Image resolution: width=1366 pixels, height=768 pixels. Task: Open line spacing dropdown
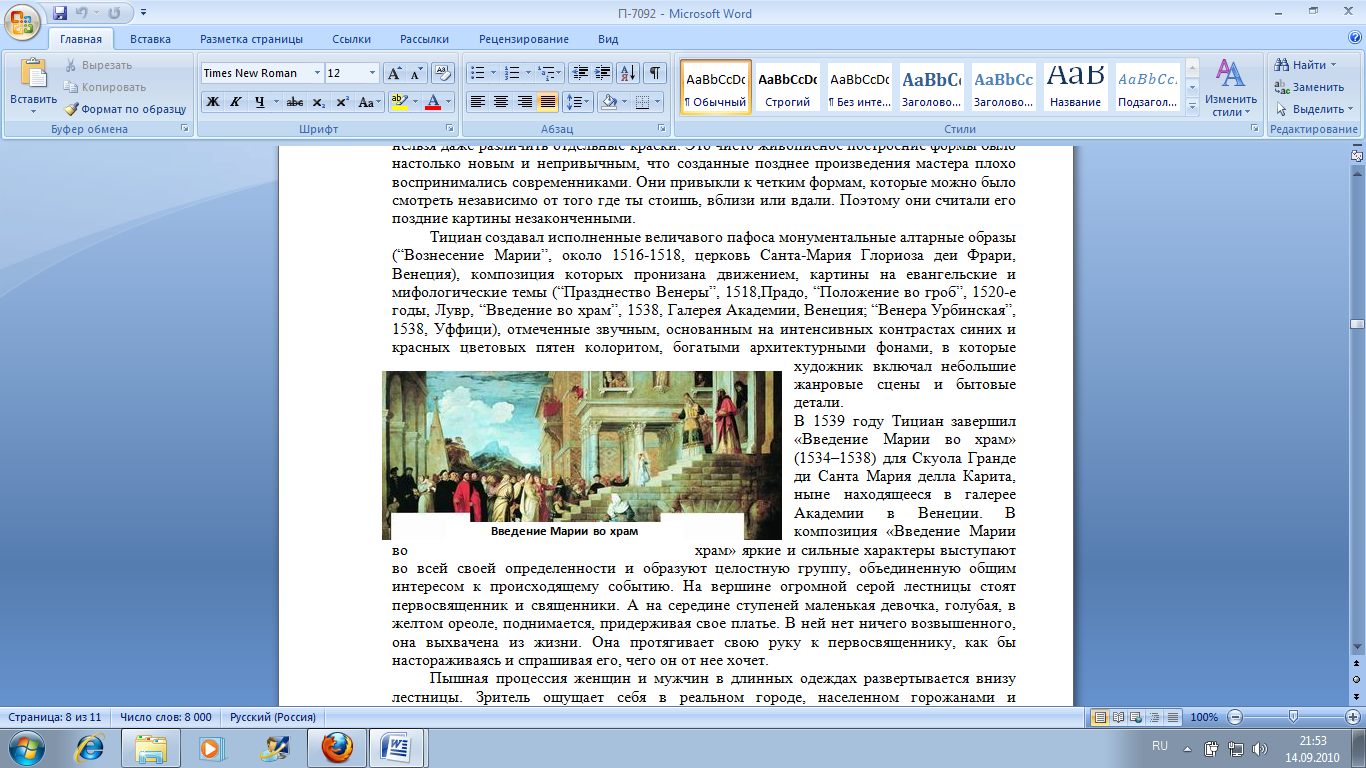click(x=578, y=102)
